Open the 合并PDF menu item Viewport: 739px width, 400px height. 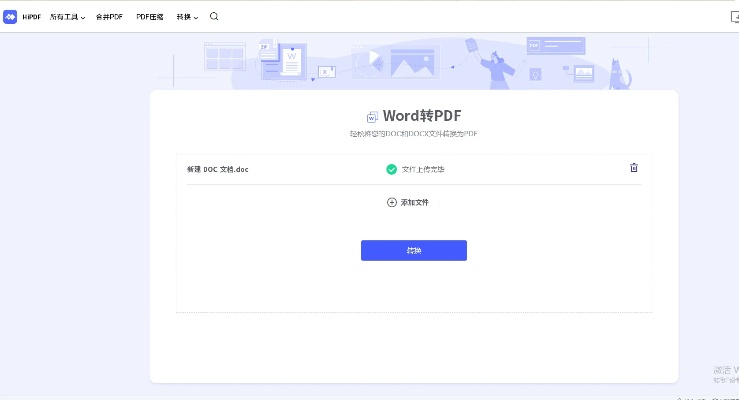point(108,17)
